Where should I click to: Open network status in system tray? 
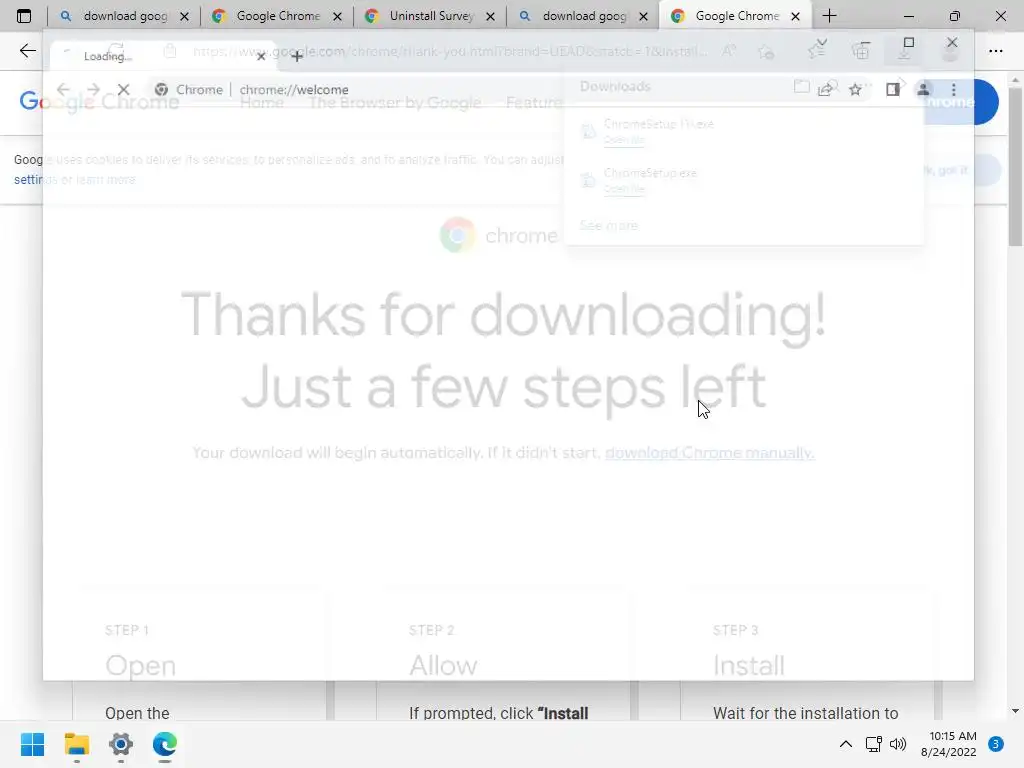point(873,744)
